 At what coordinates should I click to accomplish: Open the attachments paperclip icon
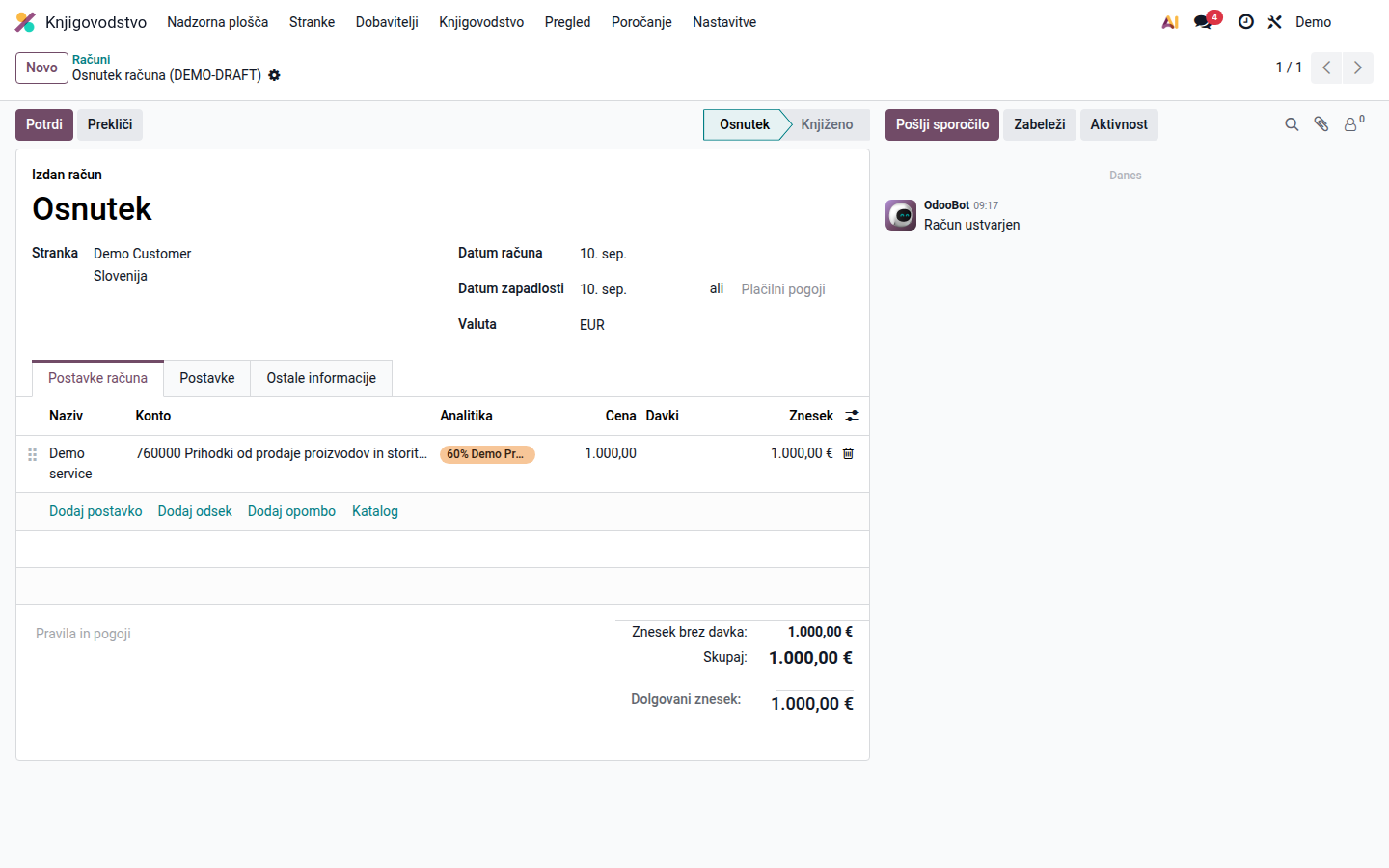click(1321, 124)
